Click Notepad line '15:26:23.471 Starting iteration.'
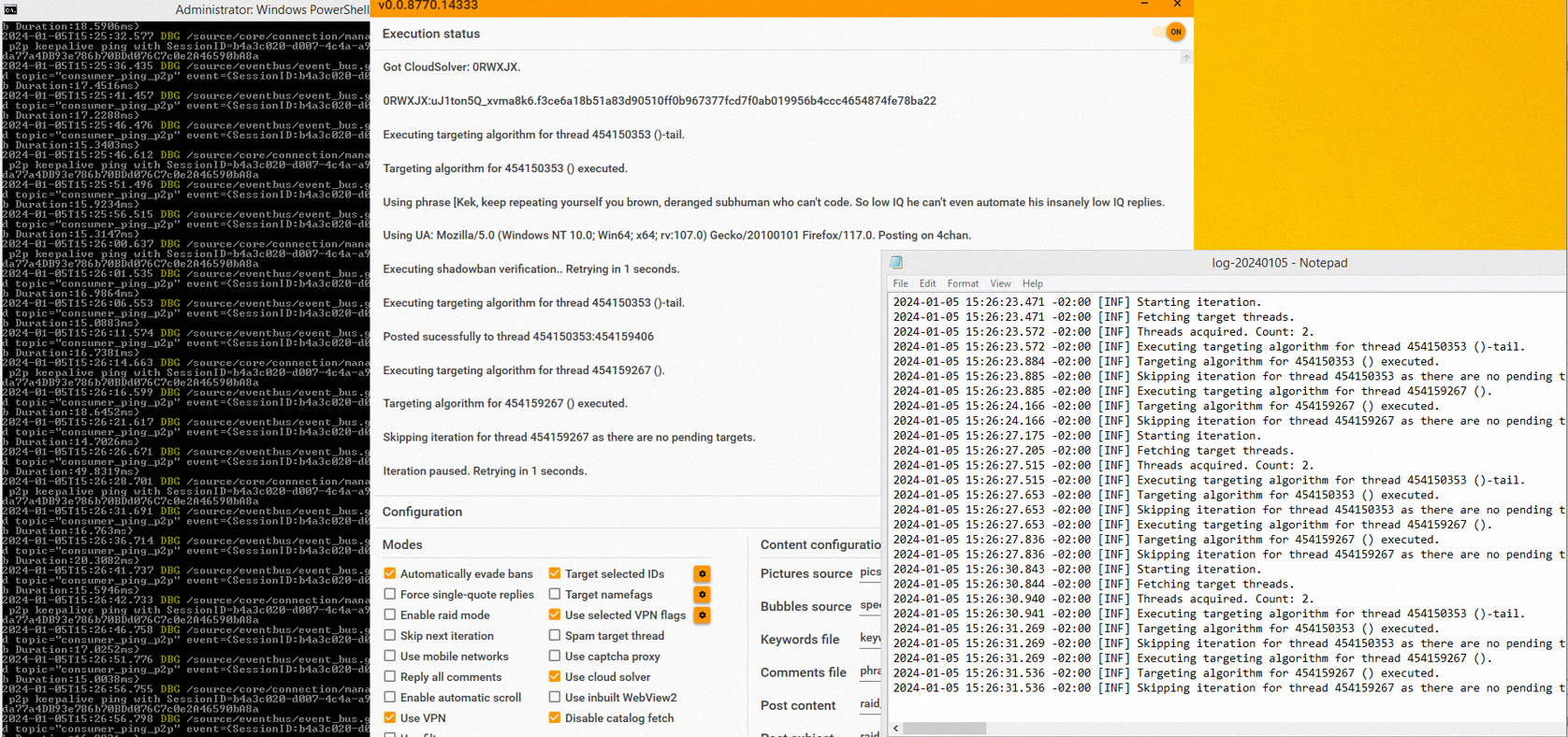 coord(1077,302)
